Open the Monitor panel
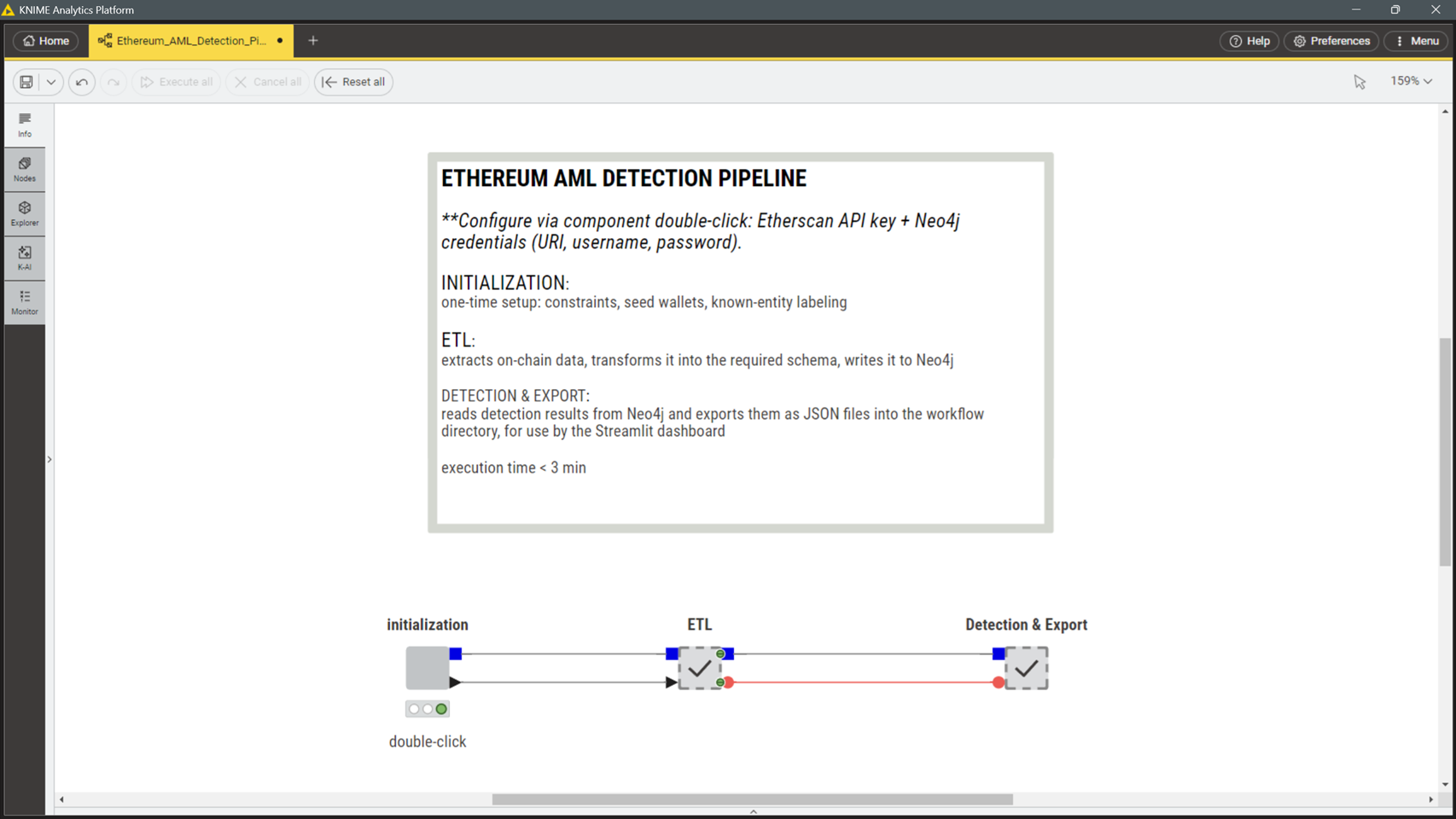Screen dimensions: 1456x819 coord(25,302)
